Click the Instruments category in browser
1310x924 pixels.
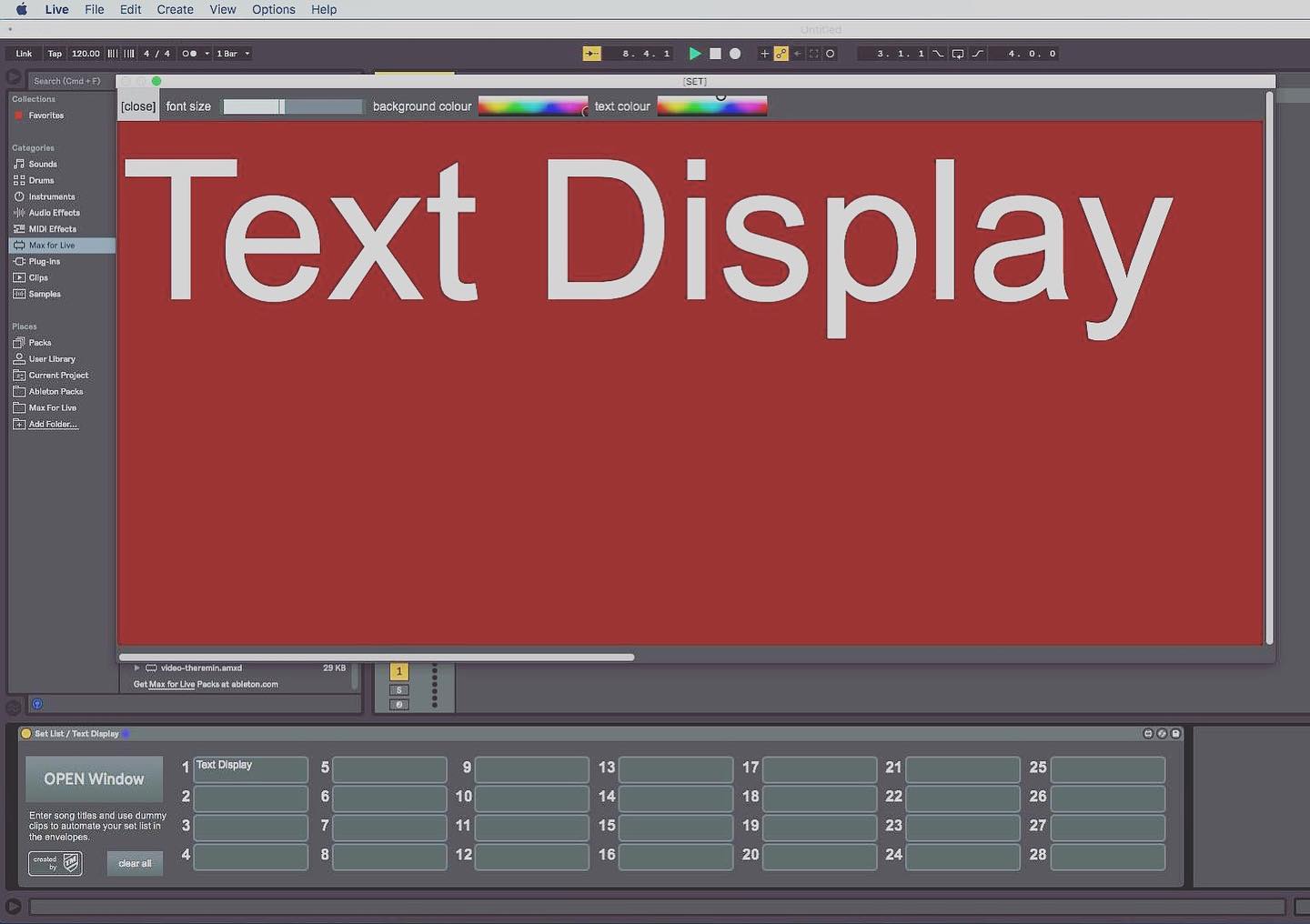pyautogui.click(x=51, y=196)
